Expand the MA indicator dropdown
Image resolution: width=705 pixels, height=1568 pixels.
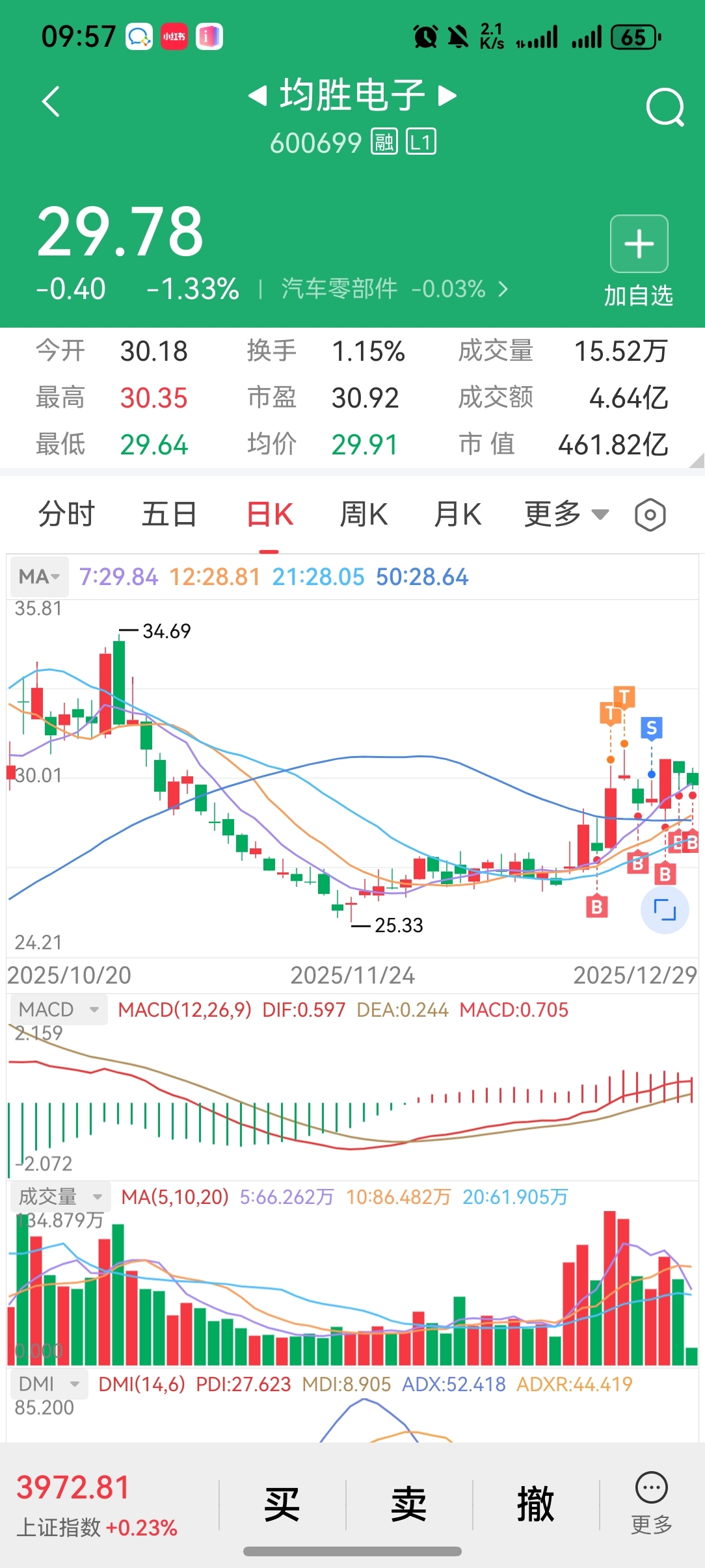(39, 577)
